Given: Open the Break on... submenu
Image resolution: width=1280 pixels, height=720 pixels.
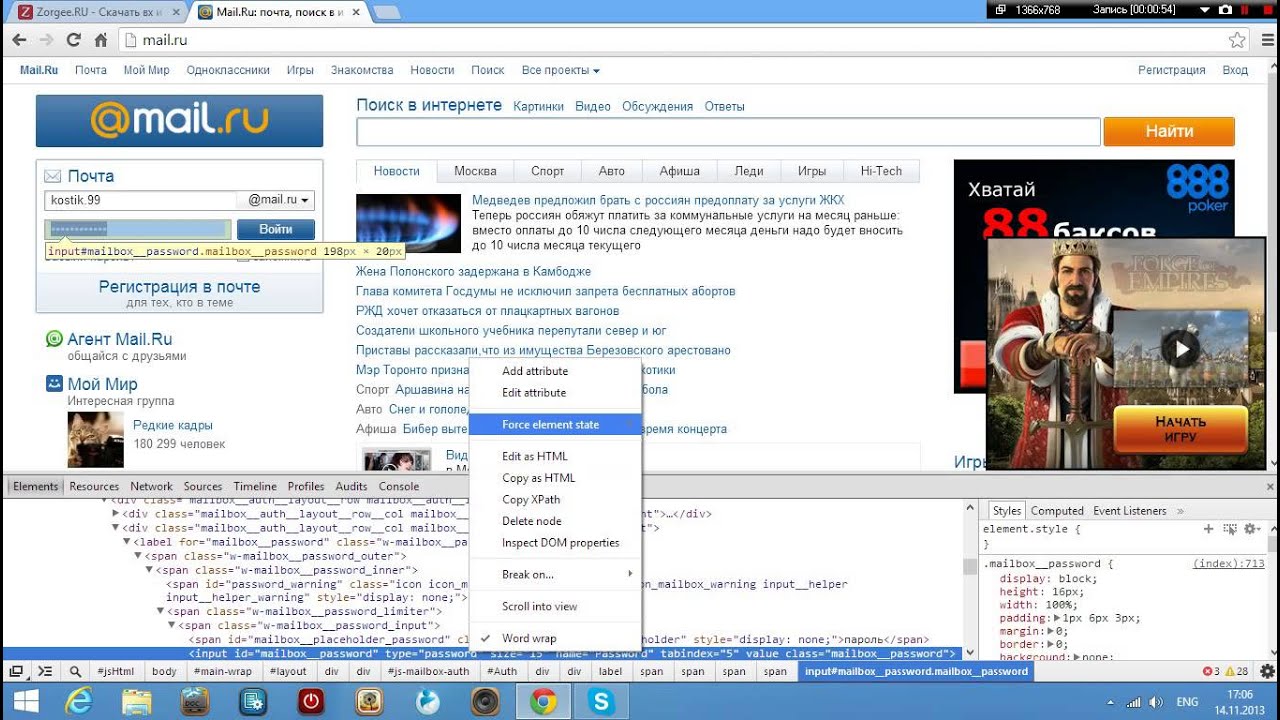Looking at the screenshot, I should click(x=554, y=574).
